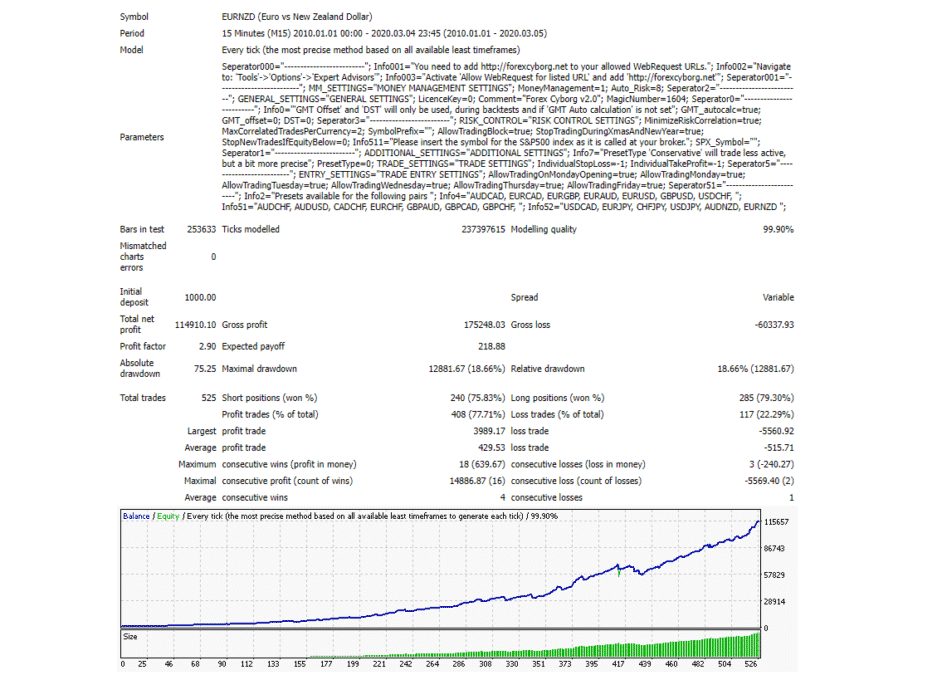
Task: Click the largest profit trade value 3989.17
Action: click(x=489, y=431)
